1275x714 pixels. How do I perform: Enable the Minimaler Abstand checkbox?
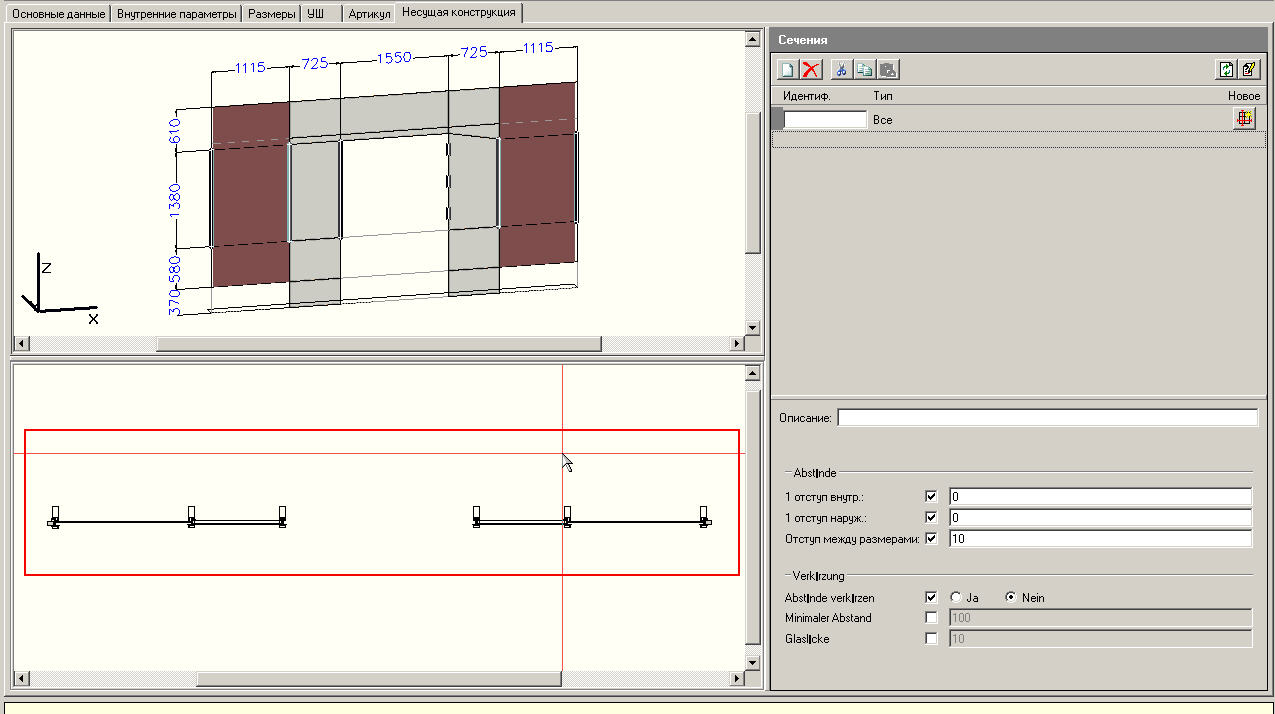932,617
